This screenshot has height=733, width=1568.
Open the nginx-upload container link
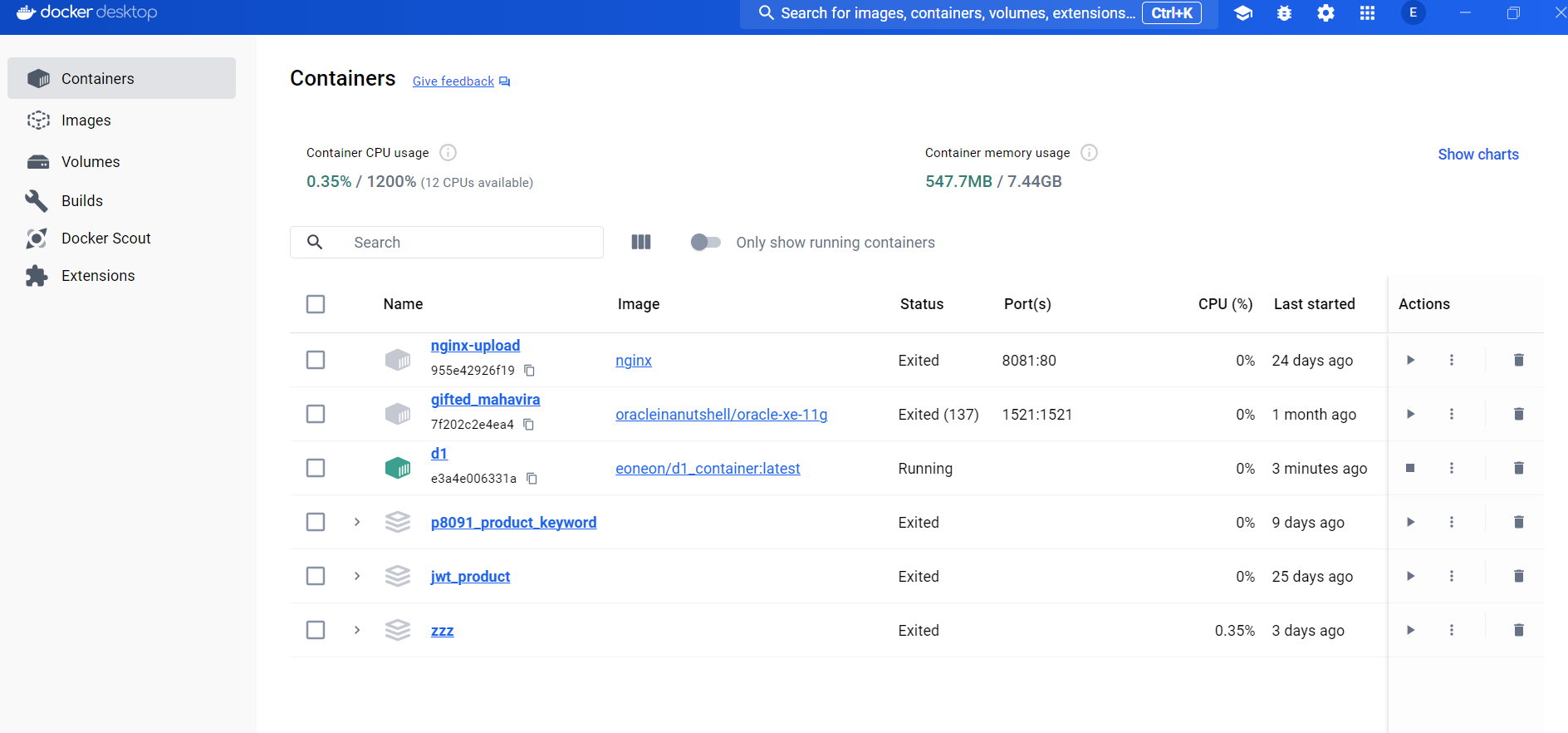point(475,346)
